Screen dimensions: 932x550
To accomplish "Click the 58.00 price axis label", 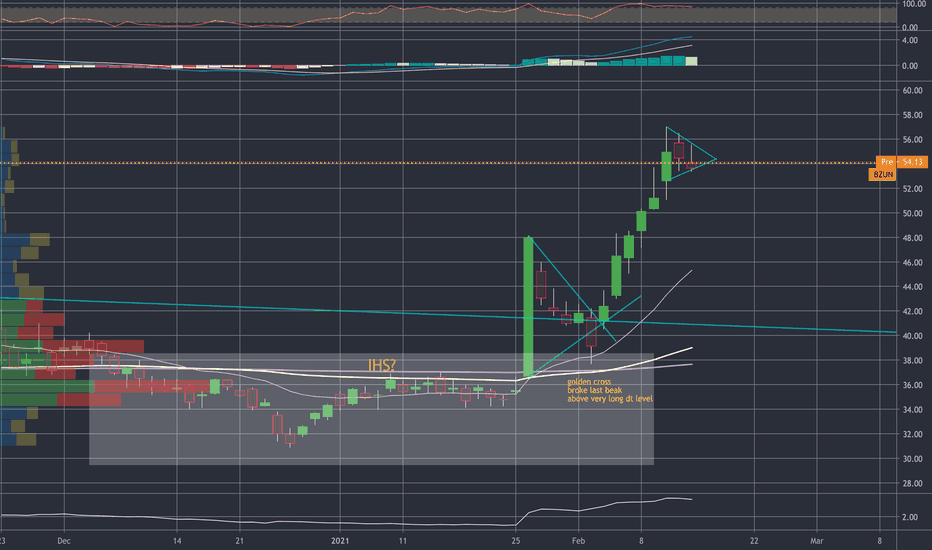I will (x=912, y=115).
